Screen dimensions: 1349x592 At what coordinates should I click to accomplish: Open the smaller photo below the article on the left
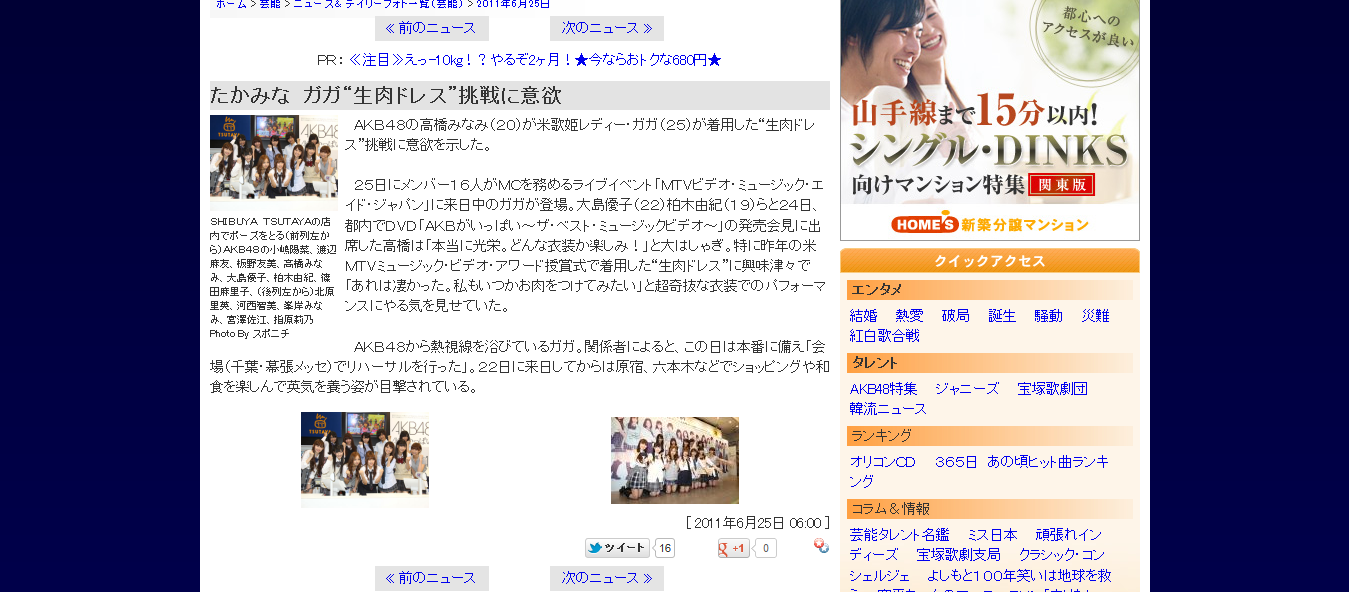pyautogui.click(x=365, y=460)
